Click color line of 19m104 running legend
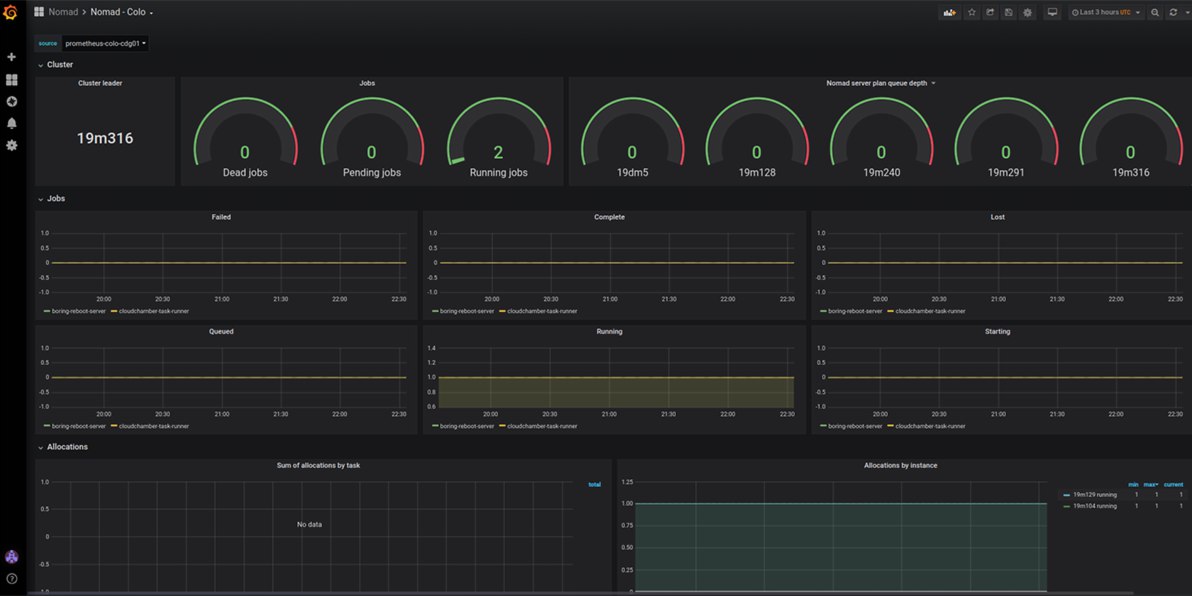Image resolution: width=1192 pixels, height=596 pixels. 1067,506
